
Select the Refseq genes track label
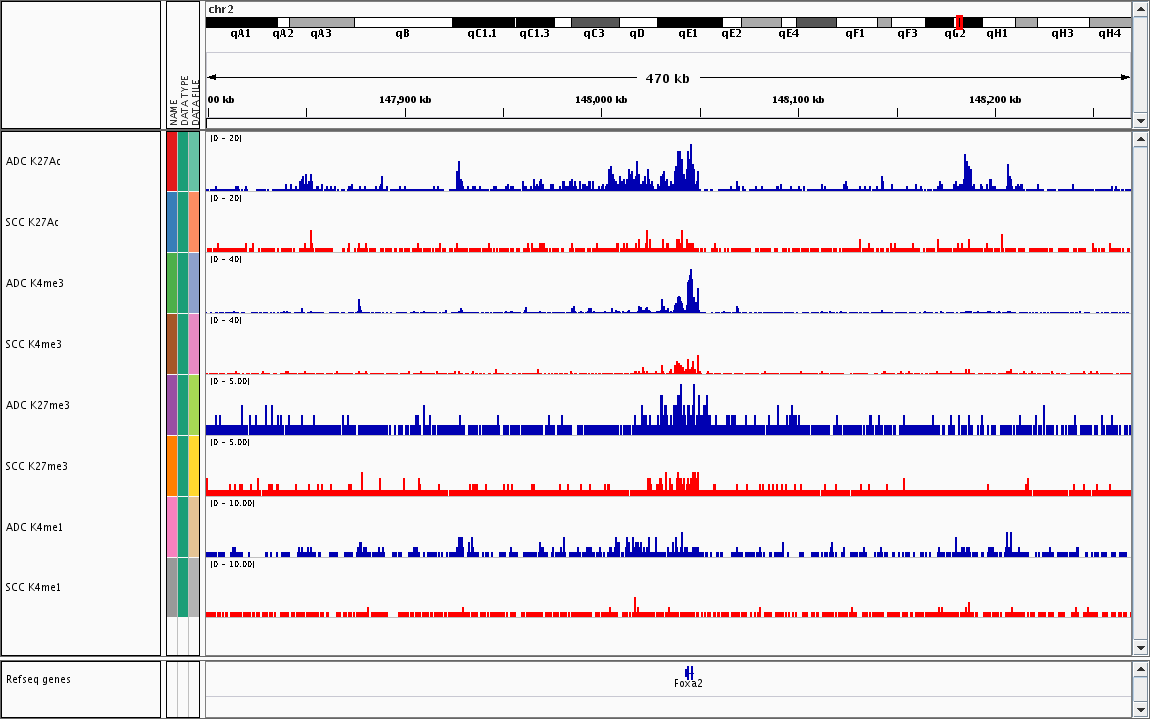click(x=38, y=679)
